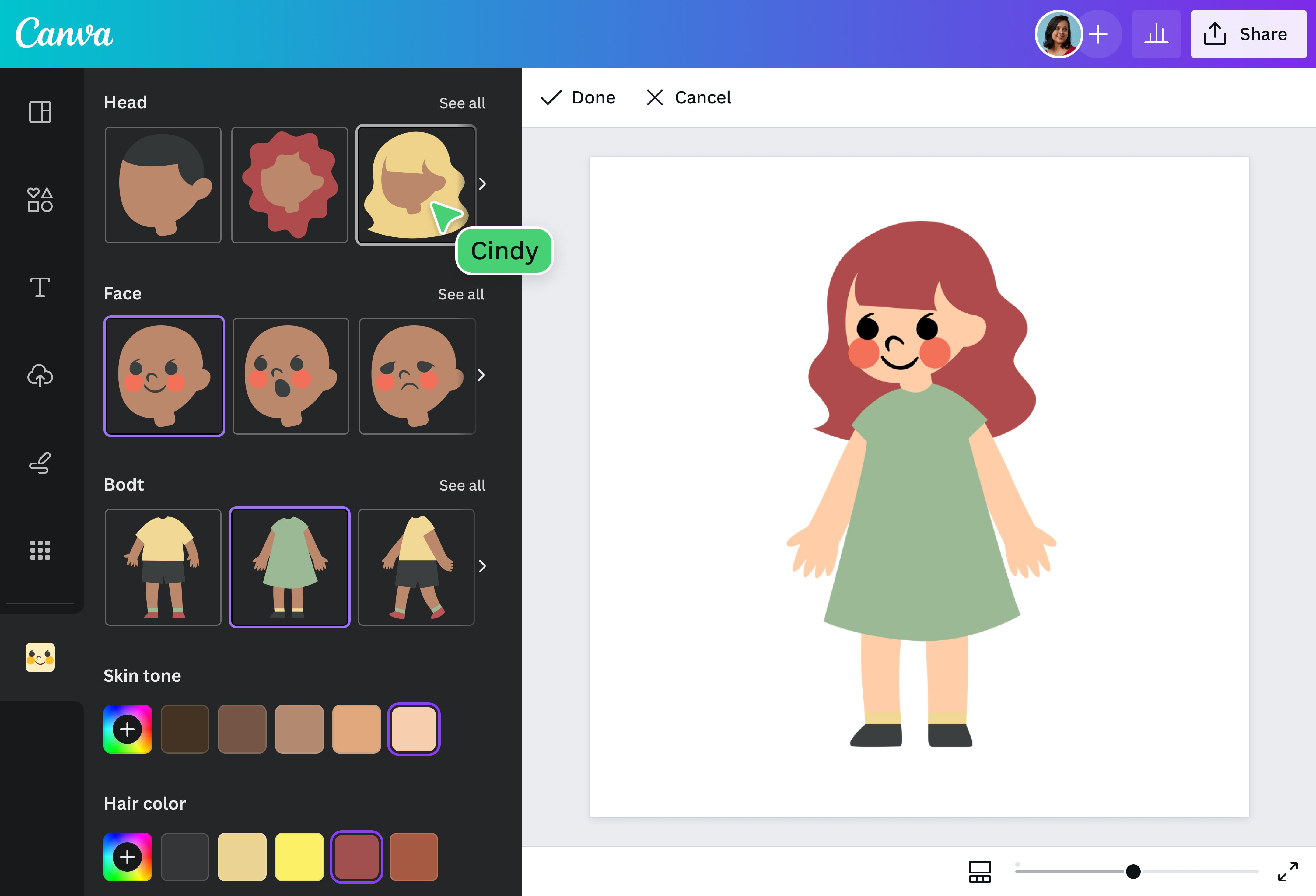Select the darkest brown skin tone swatch
The image size is (1316, 896).
(185, 729)
